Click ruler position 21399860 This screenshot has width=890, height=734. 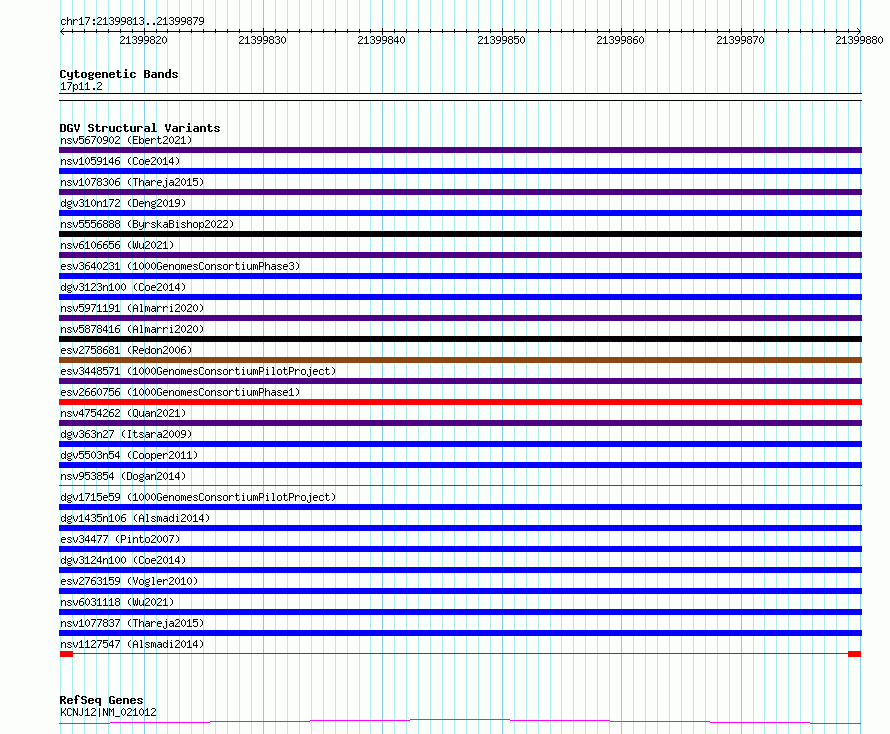pos(620,40)
